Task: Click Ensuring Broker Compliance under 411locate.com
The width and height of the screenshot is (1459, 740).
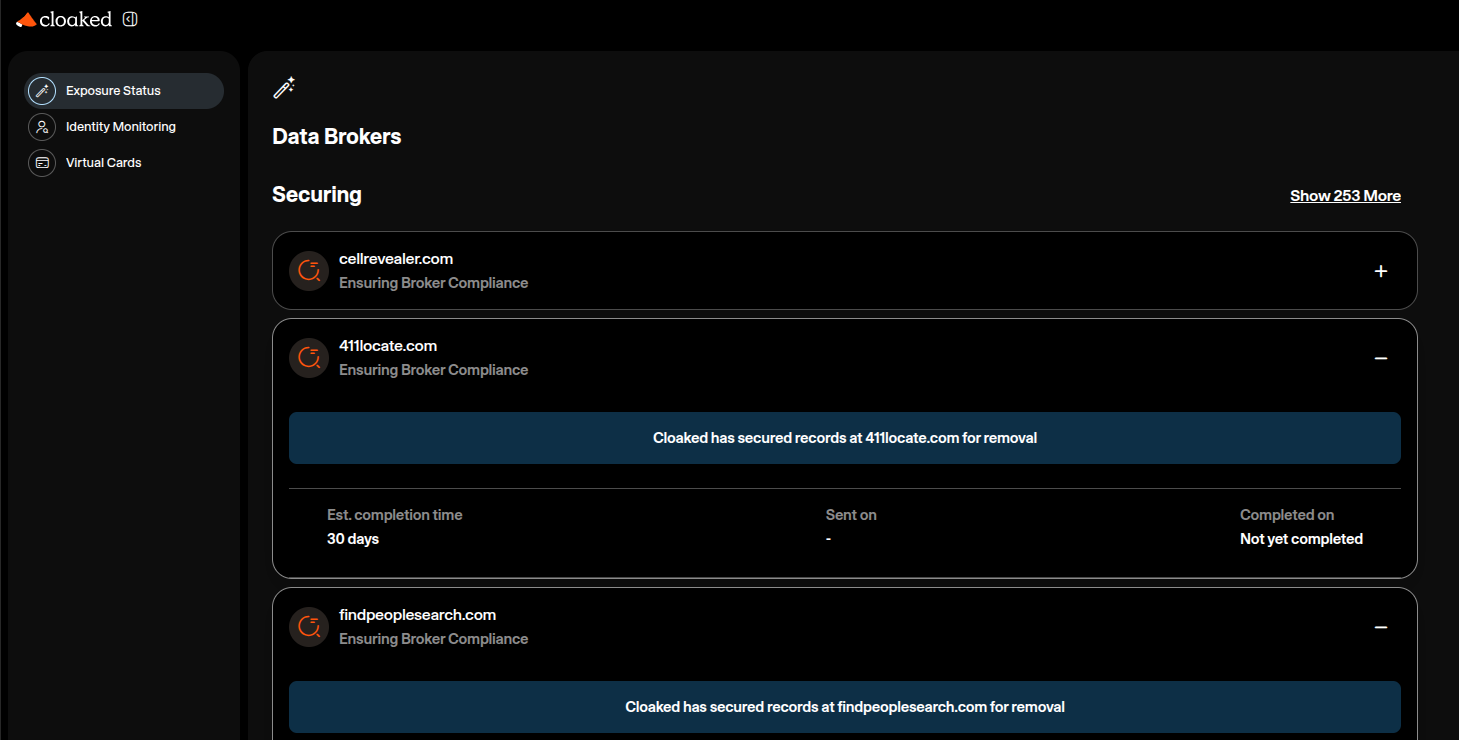Action: click(x=434, y=370)
